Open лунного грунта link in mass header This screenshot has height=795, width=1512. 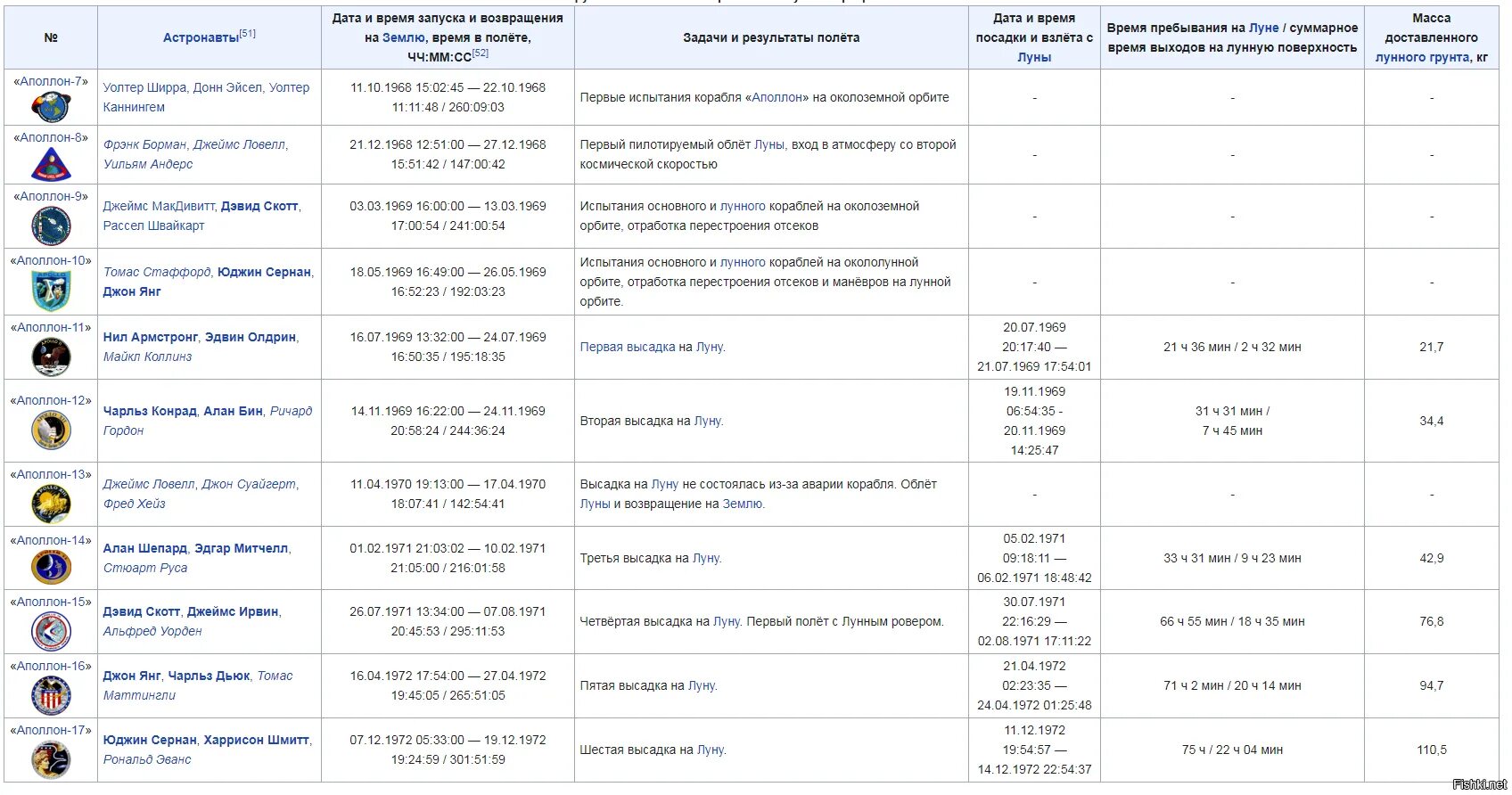pyautogui.click(x=1422, y=57)
